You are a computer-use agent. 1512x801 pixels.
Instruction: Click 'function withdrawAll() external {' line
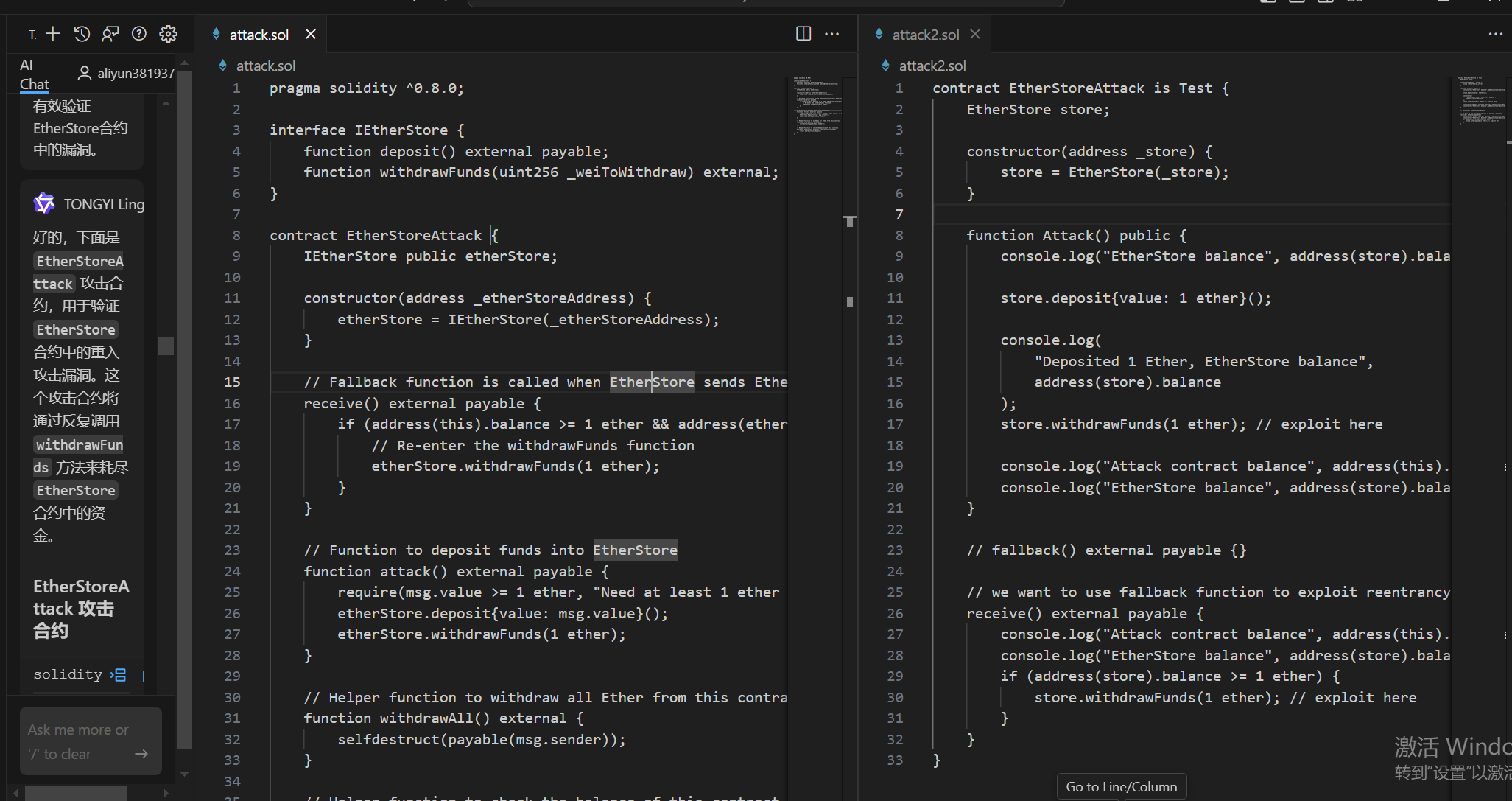coord(444,718)
